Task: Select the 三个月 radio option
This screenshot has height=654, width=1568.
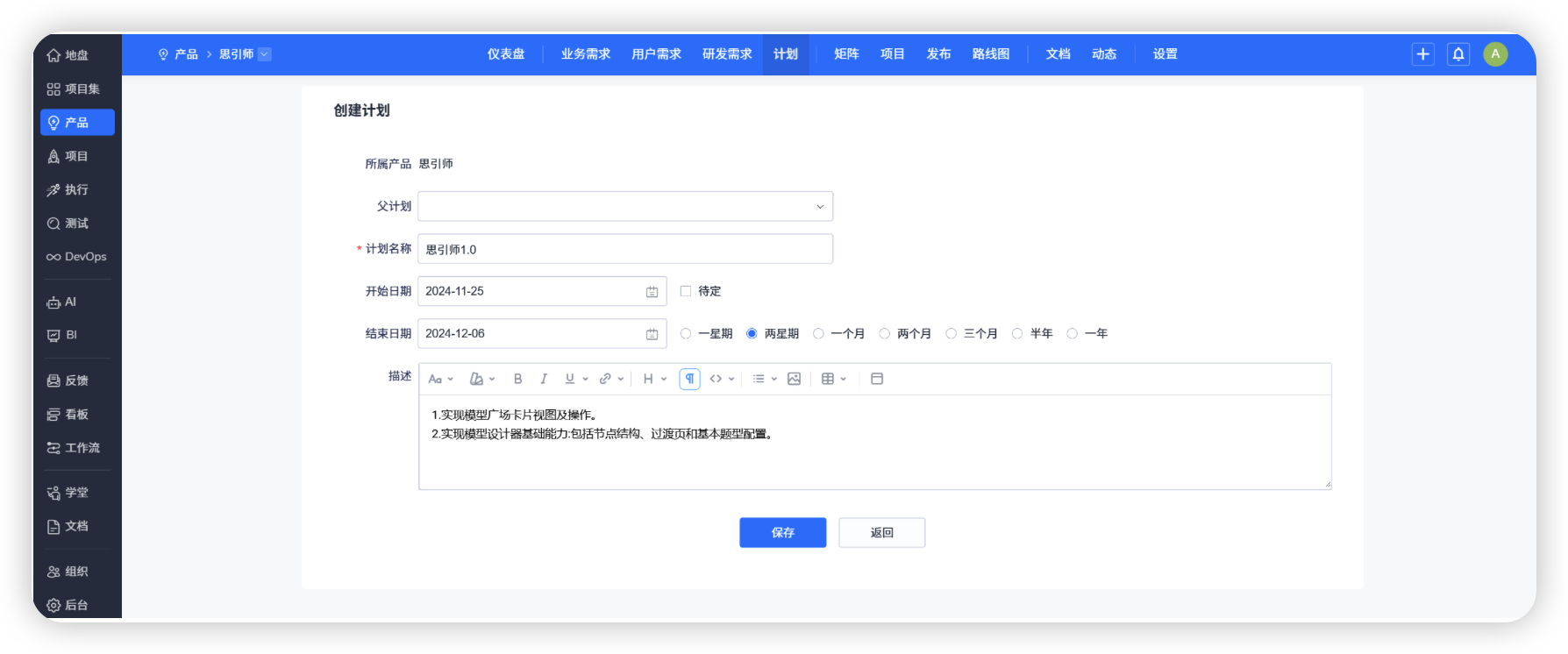Action: click(x=951, y=333)
